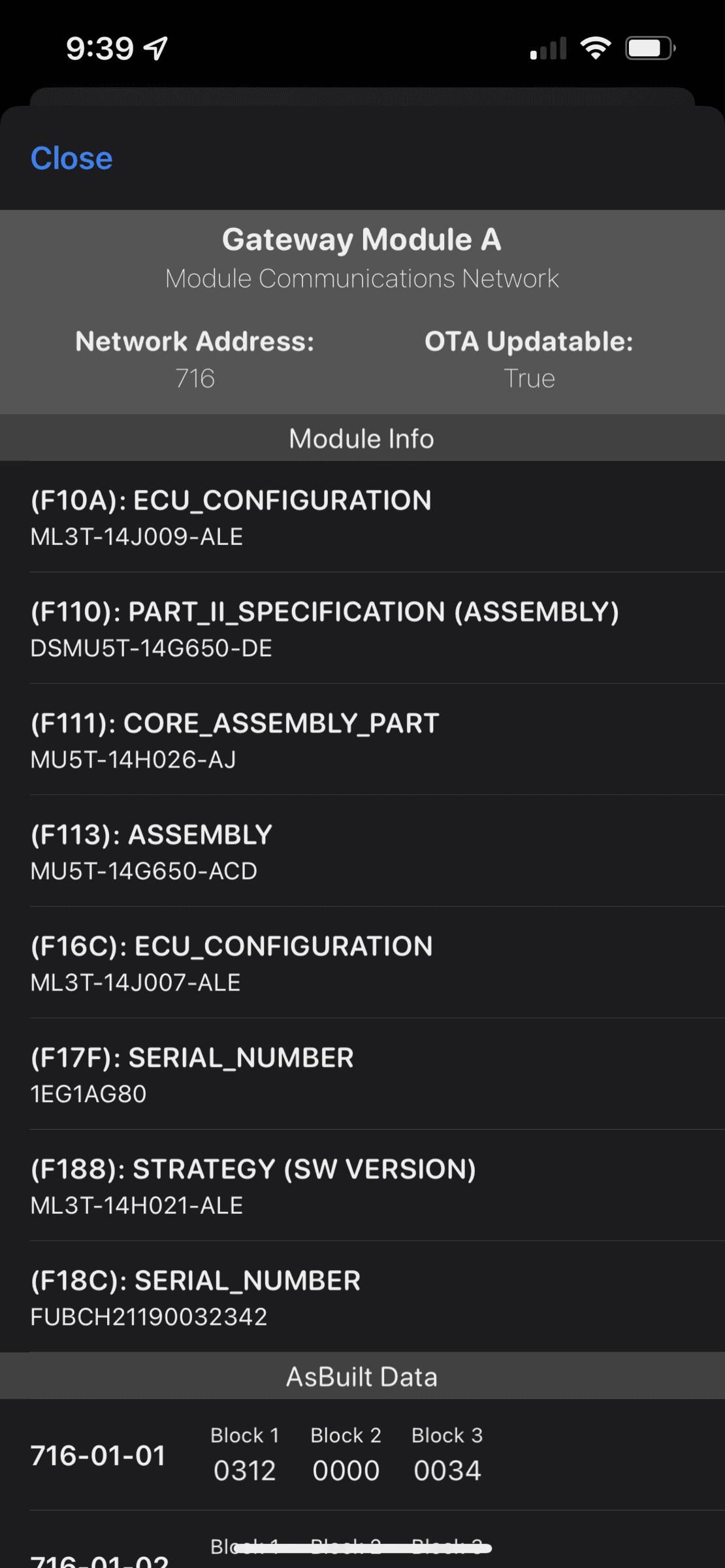The width and height of the screenshot is (725, 1568).
Task: Tap the location arrow icon in status bar
Action: [156, 48]
